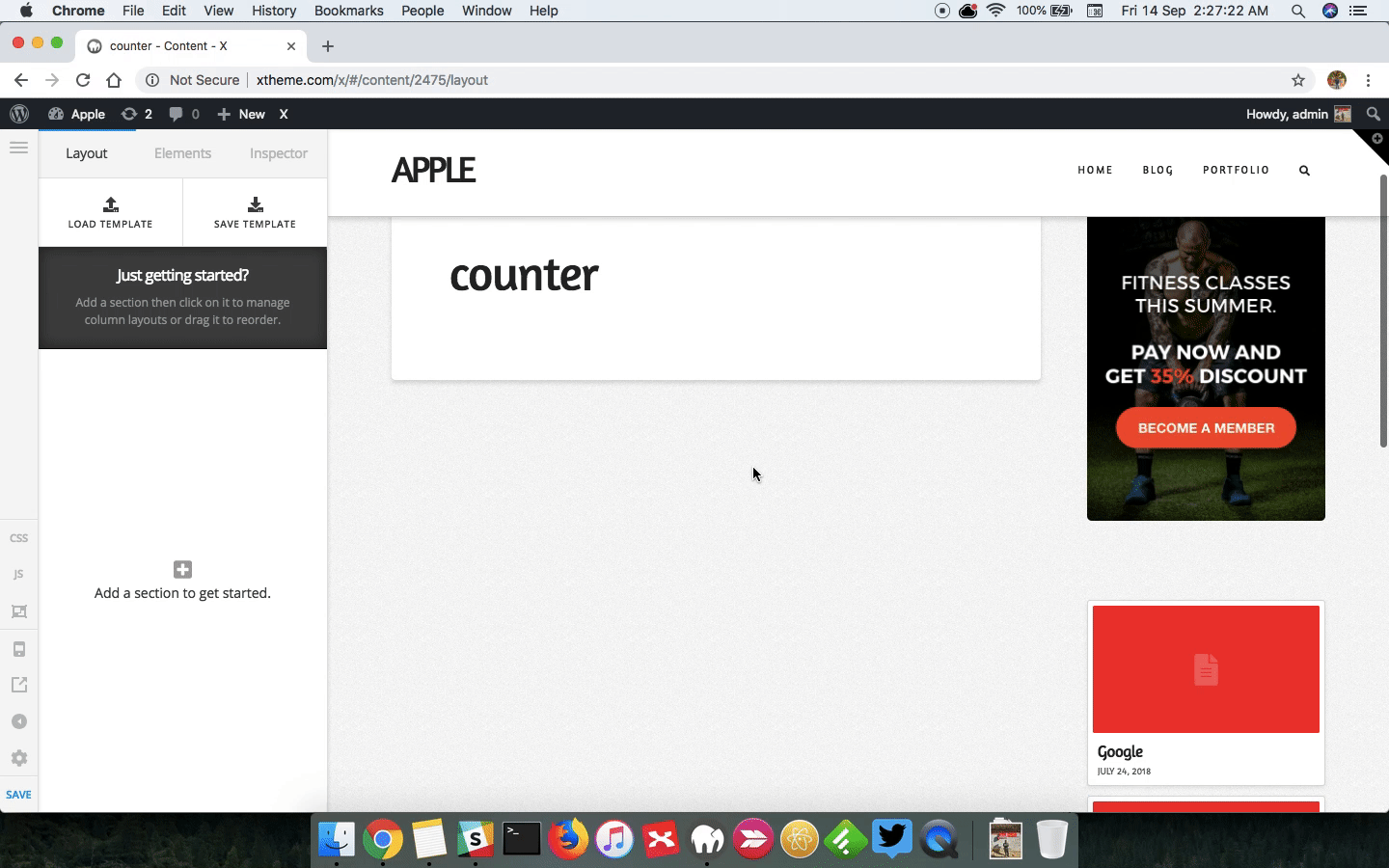This screenshot has height=868, width=1389.
Task: Open the custom CSS editor in the sidebar
Action: [x=18, y=538]
